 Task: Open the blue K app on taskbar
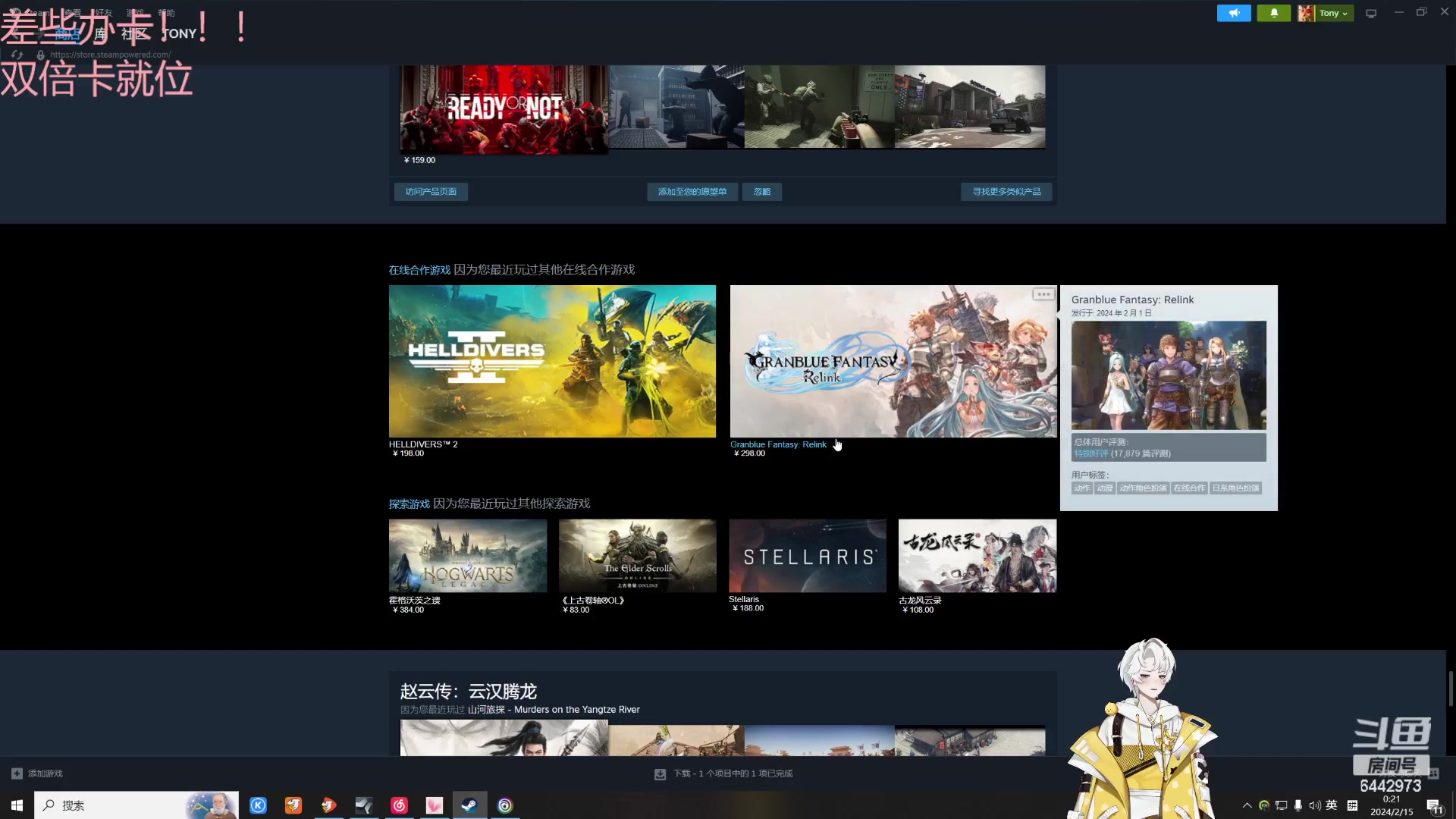[x=259, y=805]
